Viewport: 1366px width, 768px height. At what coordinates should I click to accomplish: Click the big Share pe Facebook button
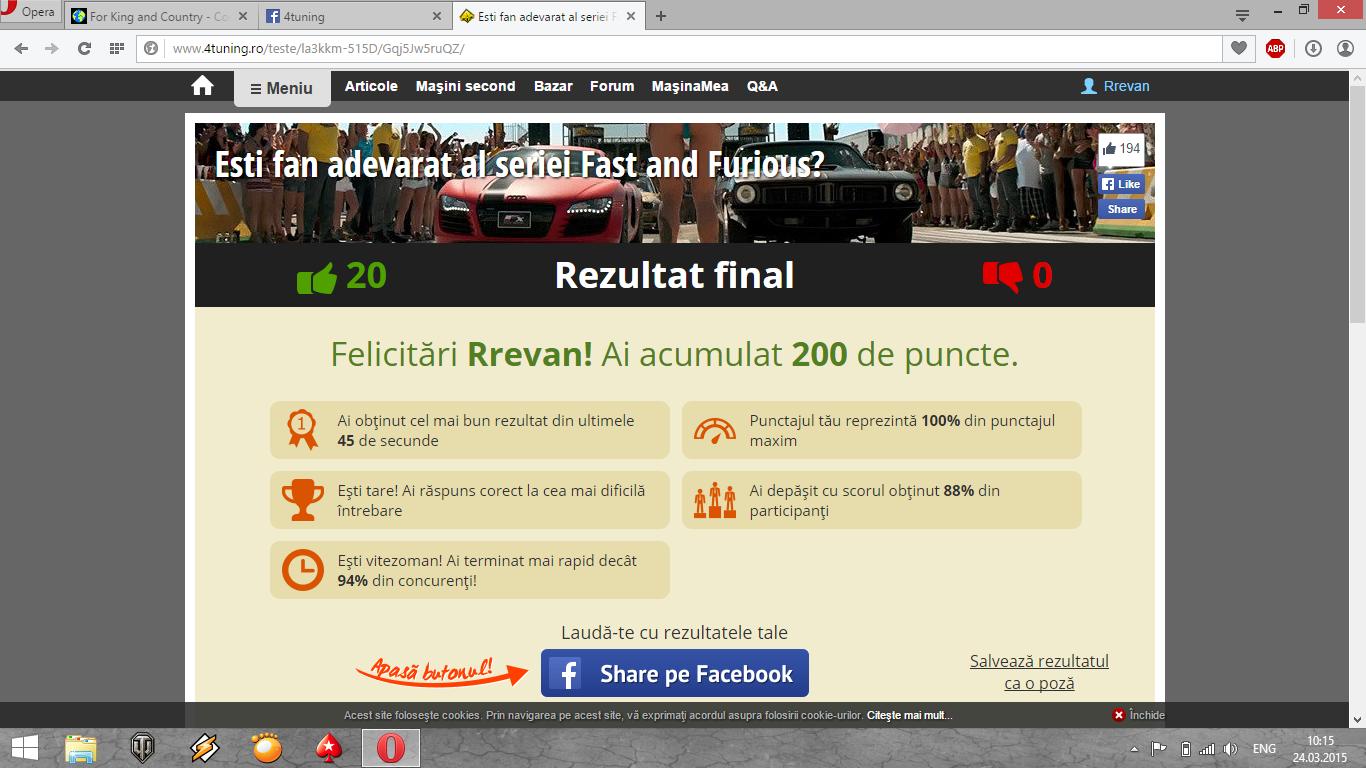[x=675, y=673]
